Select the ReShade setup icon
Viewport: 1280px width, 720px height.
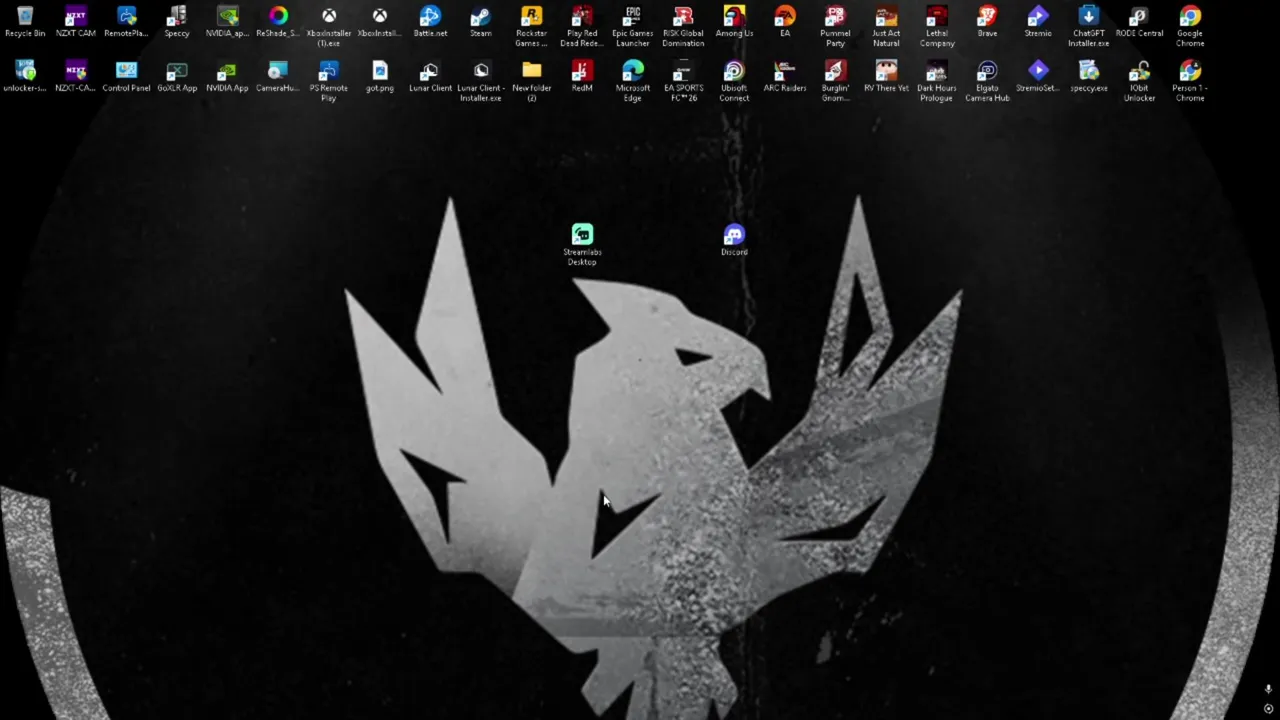[x=278, y=22]
